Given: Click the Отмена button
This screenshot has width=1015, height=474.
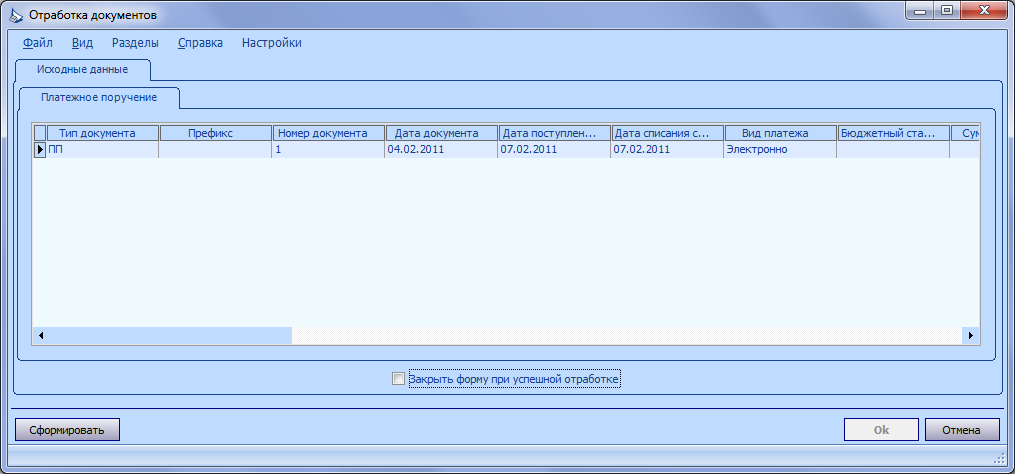Looking at the screenshot, I should pyautogui.click(x=962, y=430).
